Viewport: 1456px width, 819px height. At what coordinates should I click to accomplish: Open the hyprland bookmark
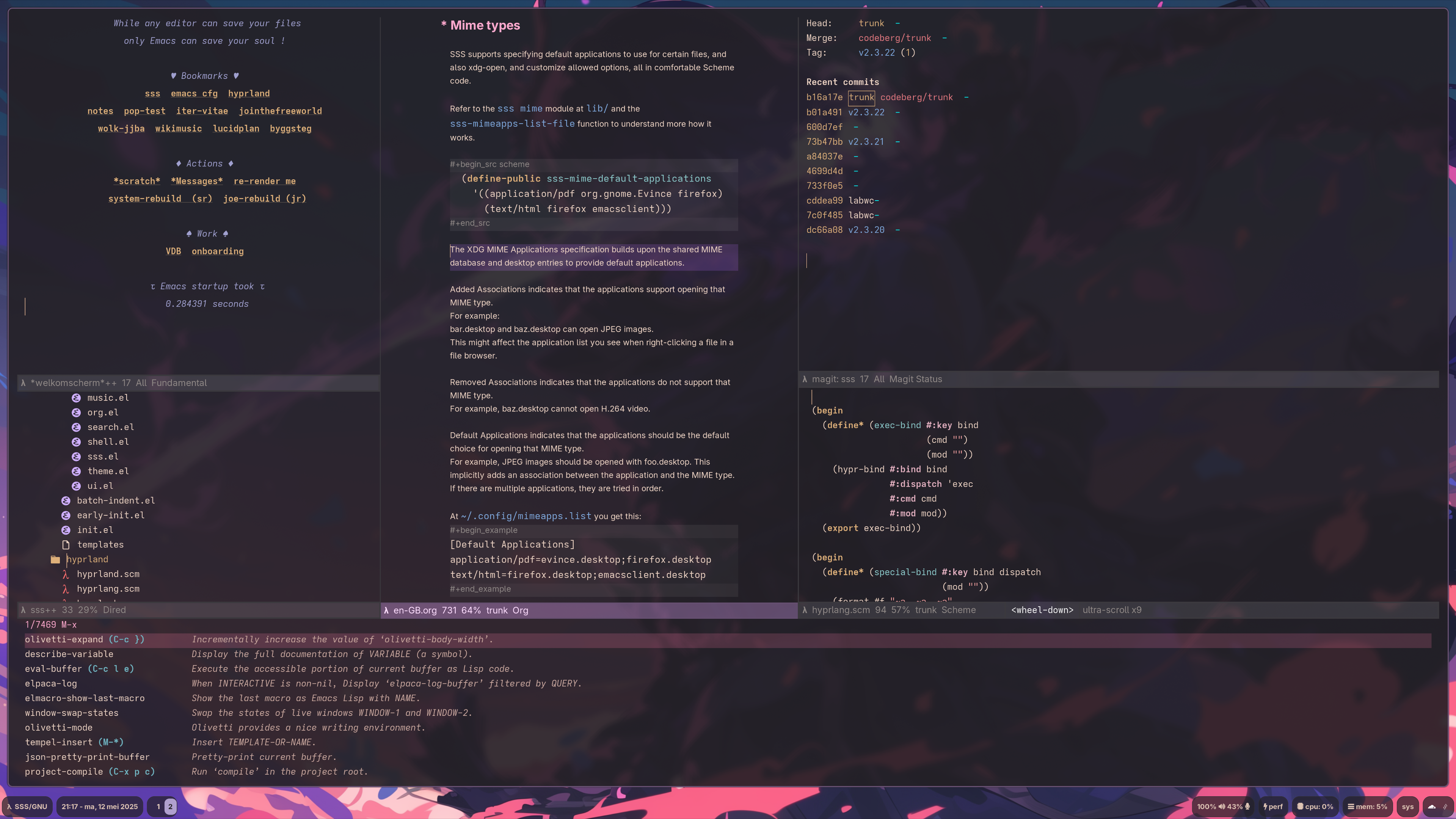point(249,94)
